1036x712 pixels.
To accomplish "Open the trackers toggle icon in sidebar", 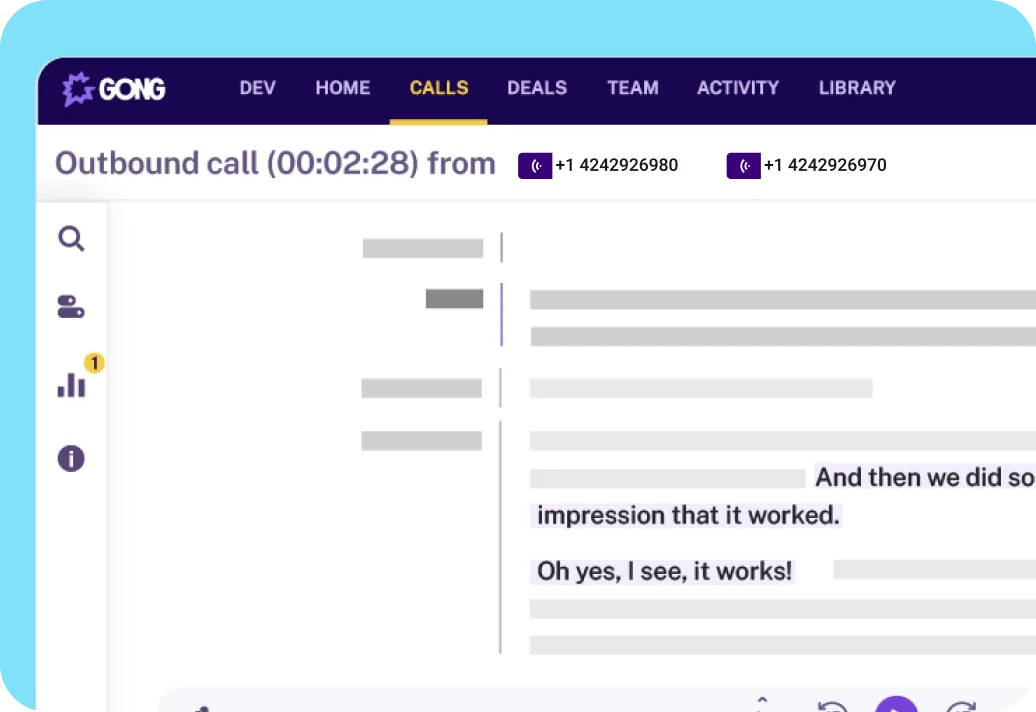I will (71, 306).
